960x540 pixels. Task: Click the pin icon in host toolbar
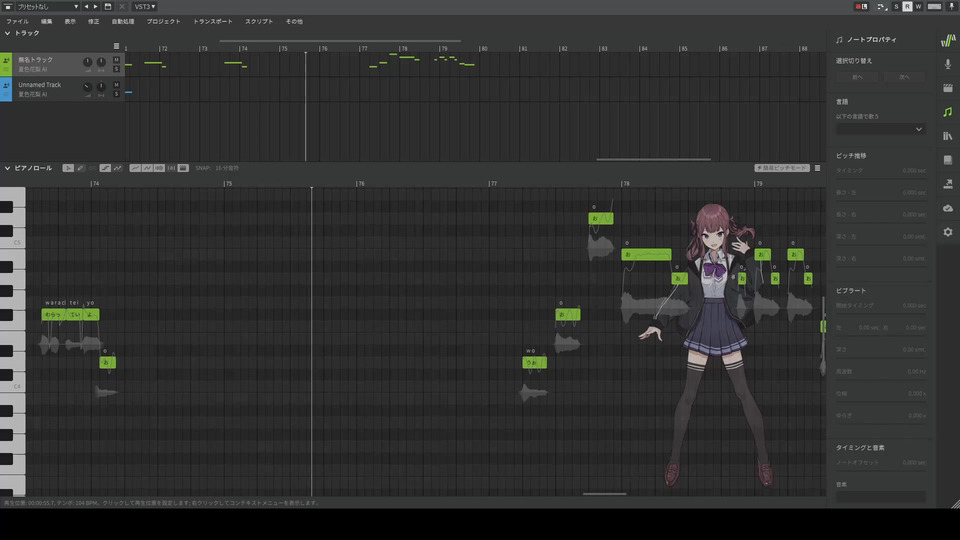(x=952, y=7)
